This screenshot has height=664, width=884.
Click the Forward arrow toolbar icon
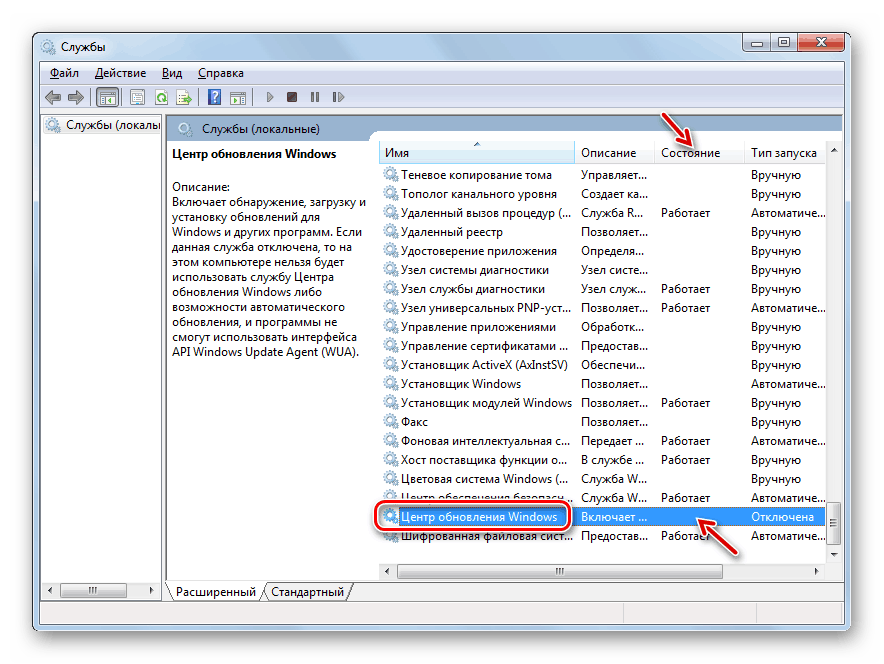coord(76,98)
